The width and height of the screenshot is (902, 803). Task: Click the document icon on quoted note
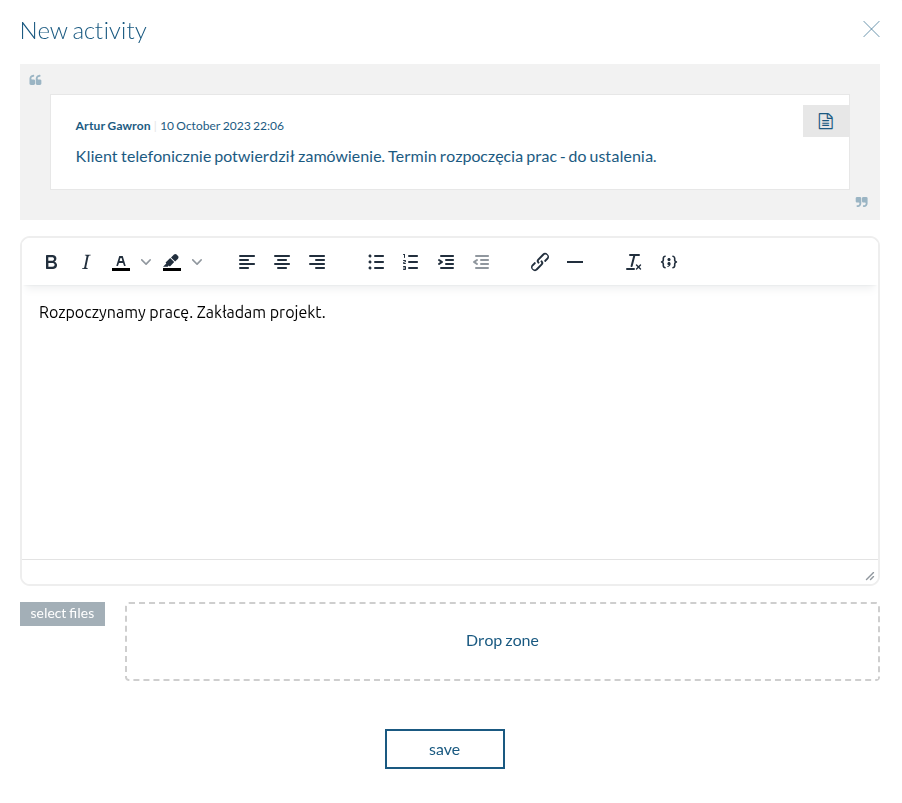click(x=825, y=121)
